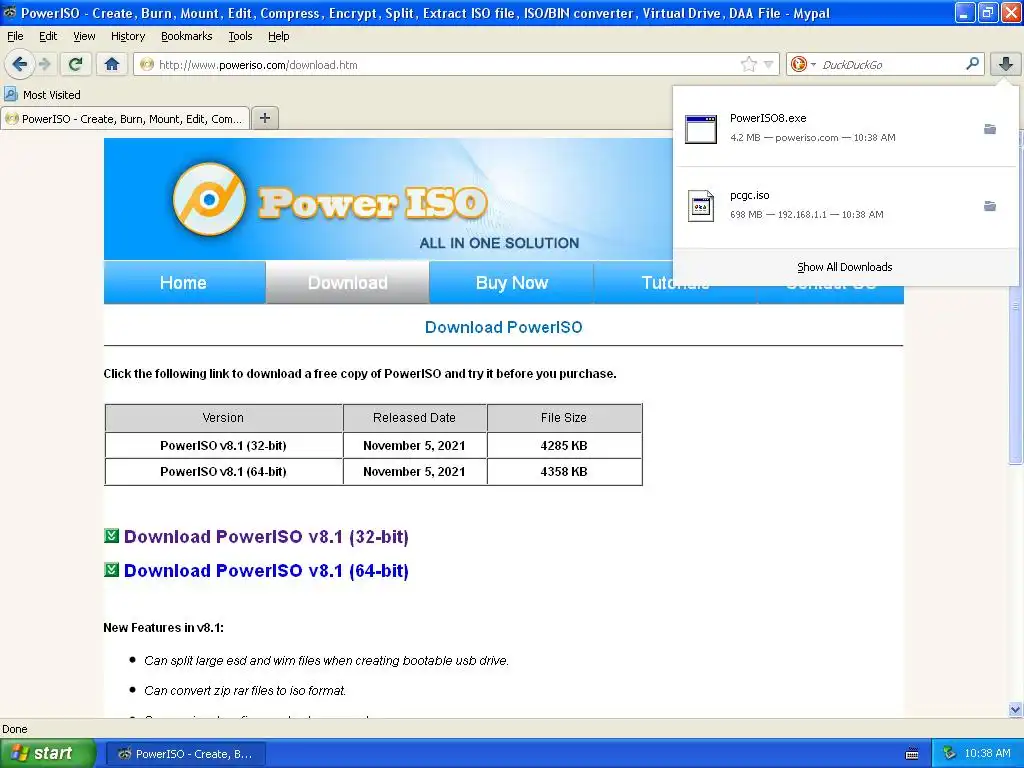Click the Download PowerISO page heading
This screenshot has height=768, width=1024.
pos(504,327)
